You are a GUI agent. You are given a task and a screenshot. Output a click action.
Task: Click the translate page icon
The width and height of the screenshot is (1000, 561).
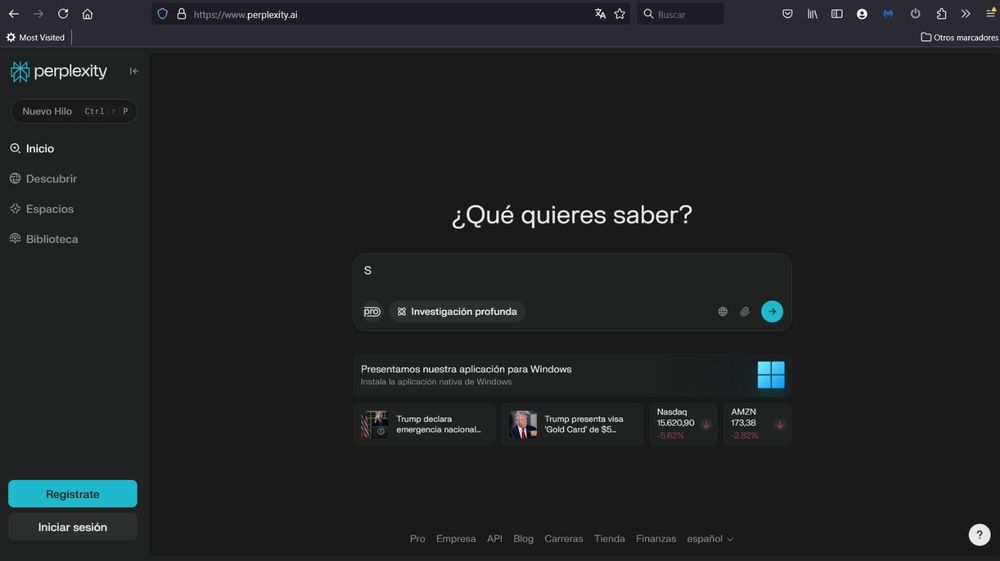(x=600, y=14)
